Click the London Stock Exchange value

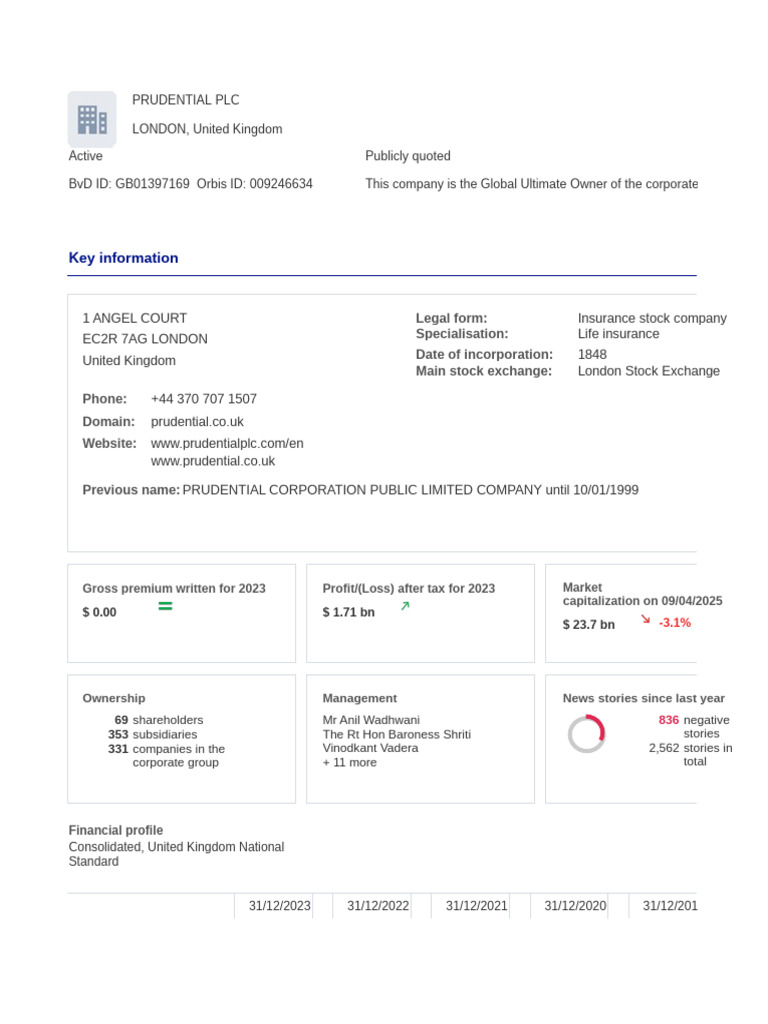point(648,371)
